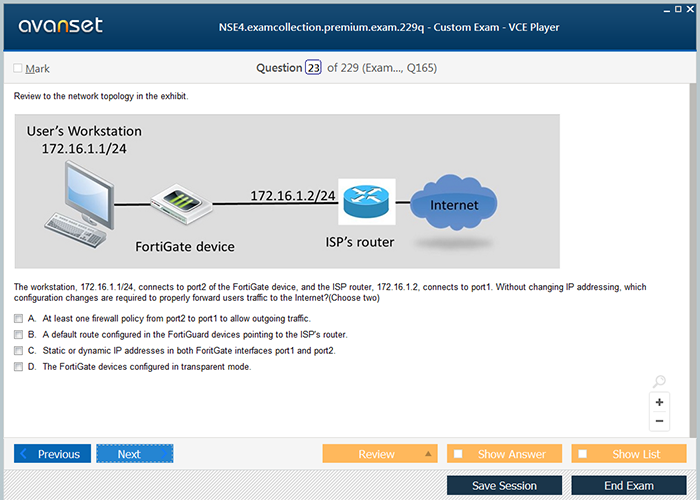Go back with the Previous button
The height and width of the screenshot is (500, 700).
tap(53, 454)
